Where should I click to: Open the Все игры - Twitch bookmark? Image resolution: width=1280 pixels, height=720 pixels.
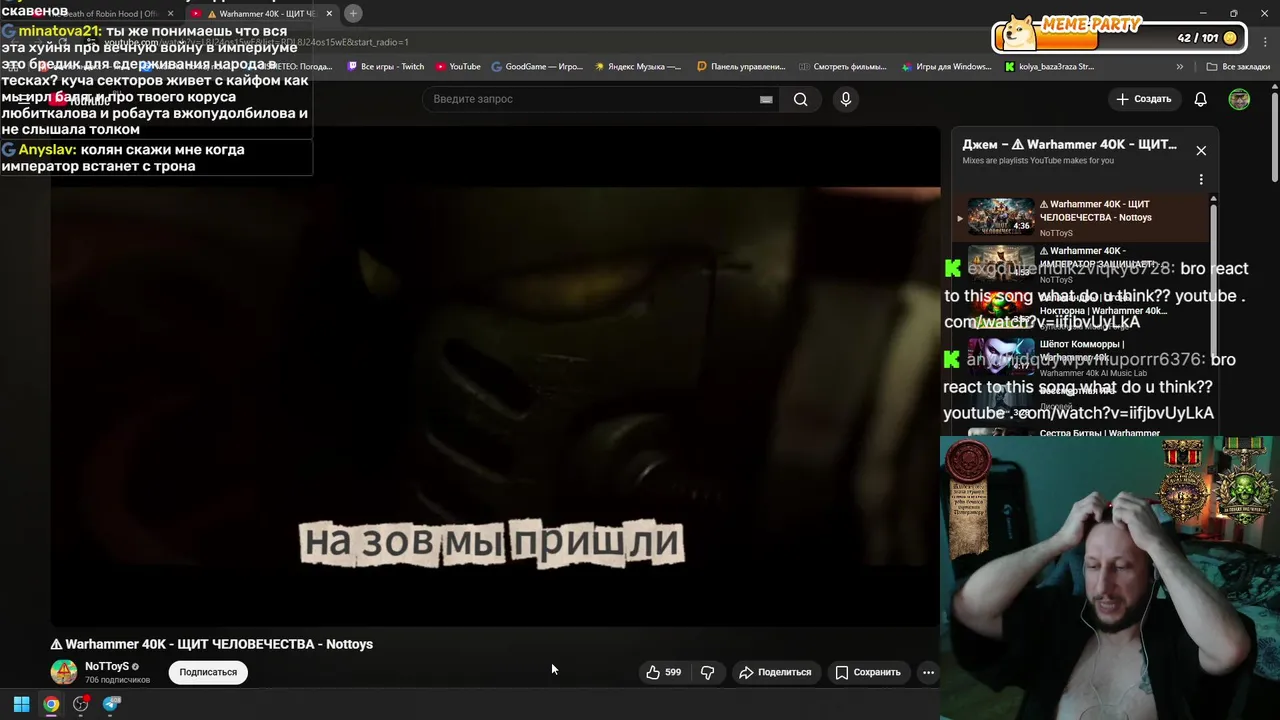pos(385,67)
